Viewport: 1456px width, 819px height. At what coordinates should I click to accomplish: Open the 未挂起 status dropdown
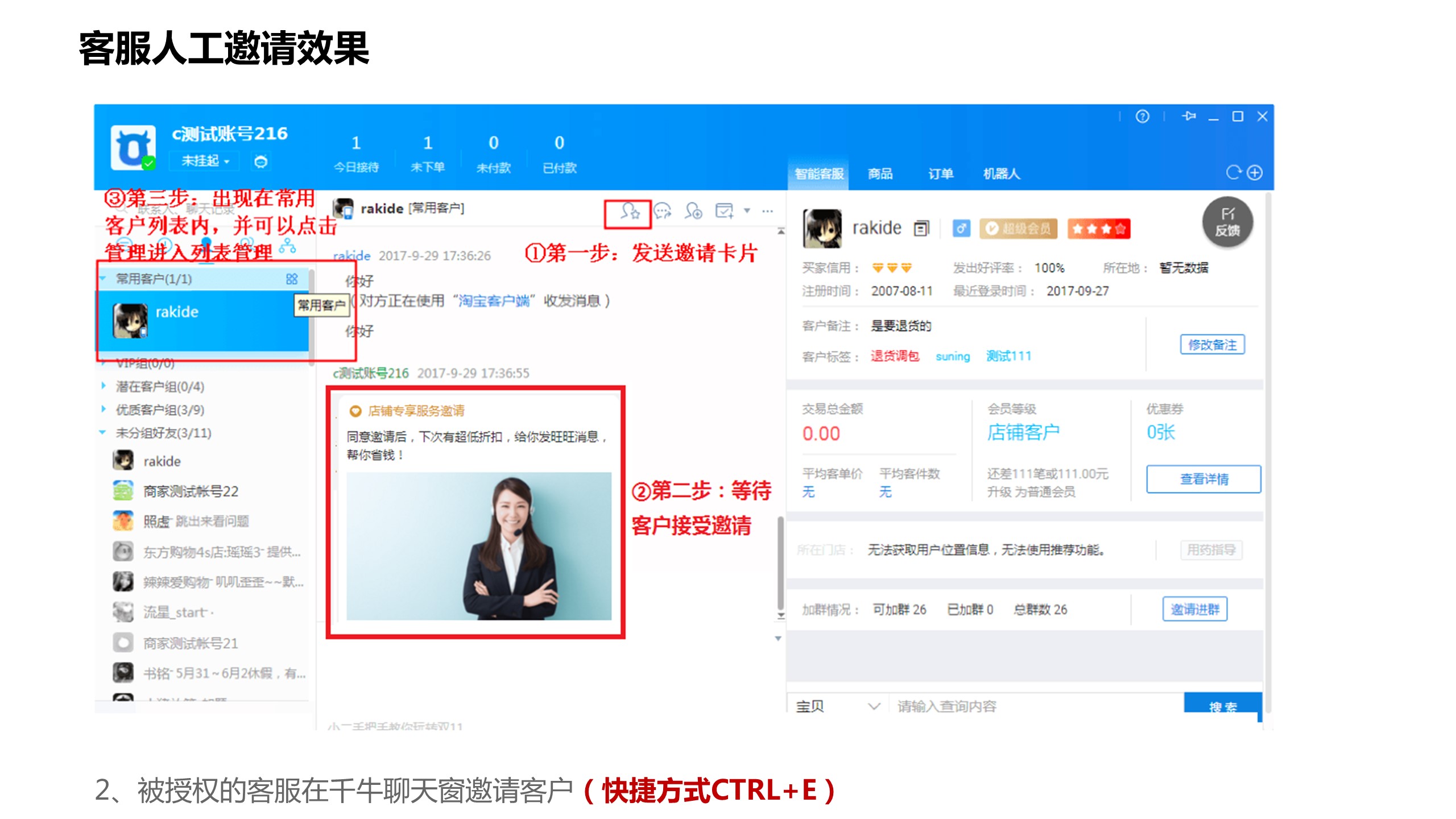[205, 161]
